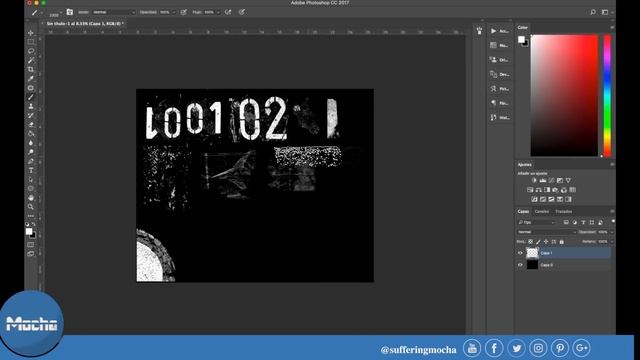The height and width of the screenshot is (360, 640).
Task: Select the Crop tool
Action: click(31, 69)
